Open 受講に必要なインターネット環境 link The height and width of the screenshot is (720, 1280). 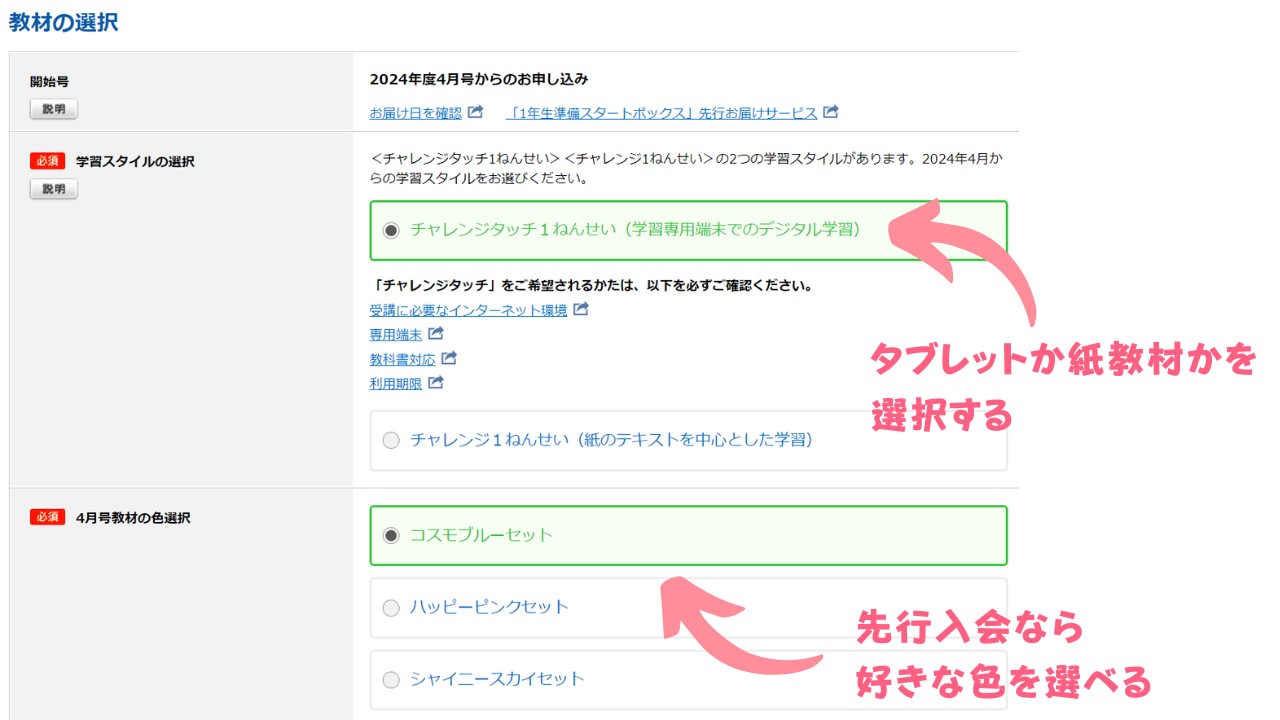468,310
